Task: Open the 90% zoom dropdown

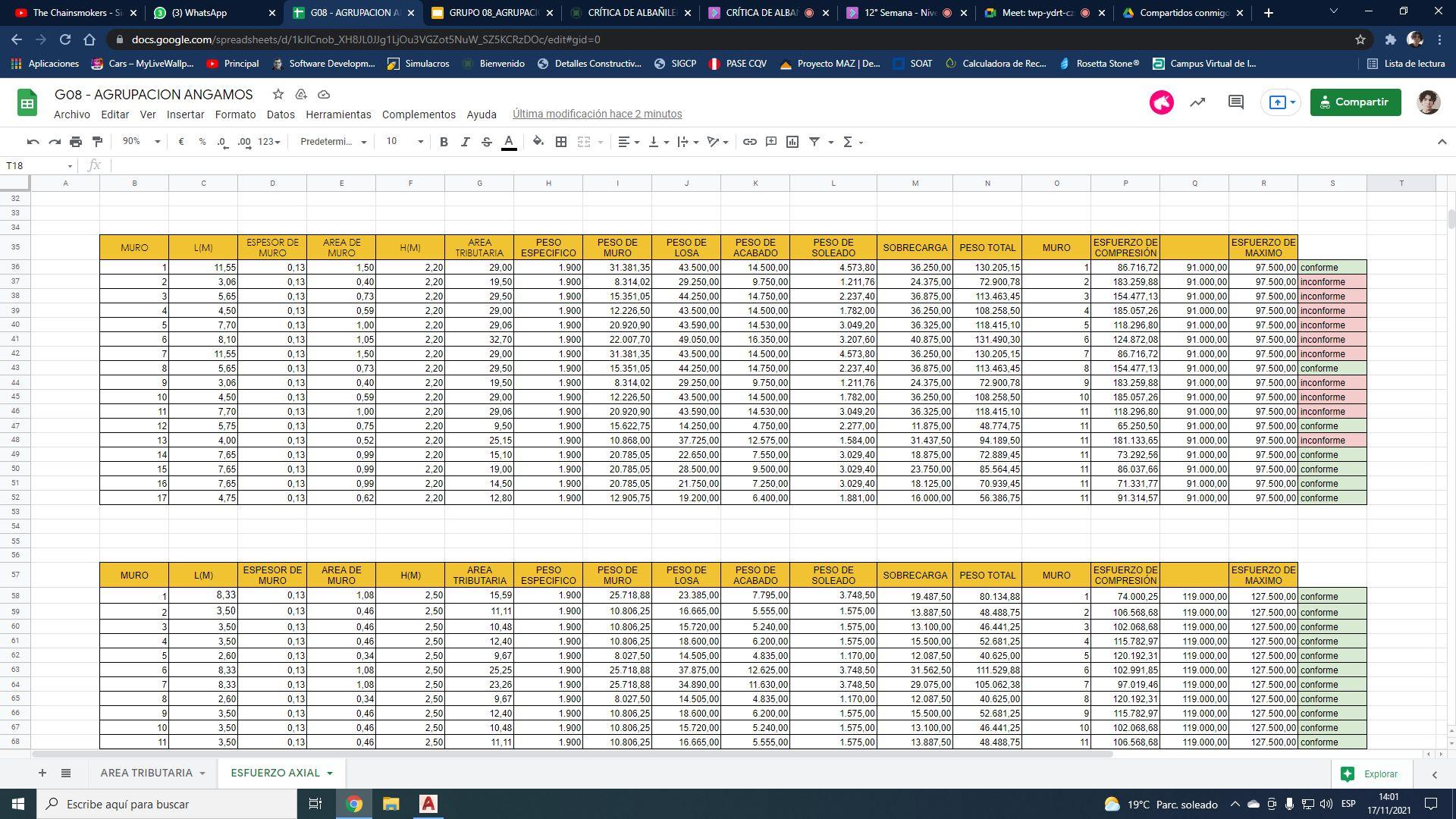Action: point(141,142)
